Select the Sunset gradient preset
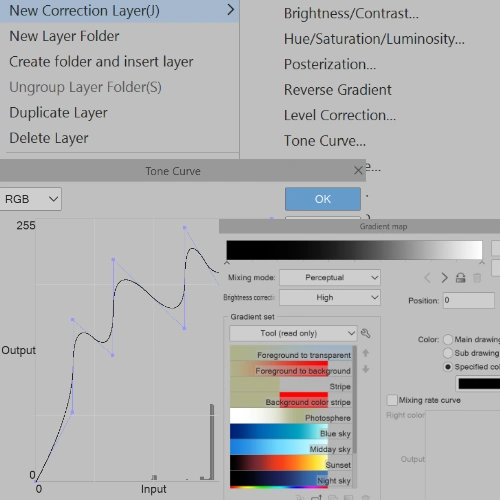The width and height of the screenshot is (500, 500). [291, 463]
